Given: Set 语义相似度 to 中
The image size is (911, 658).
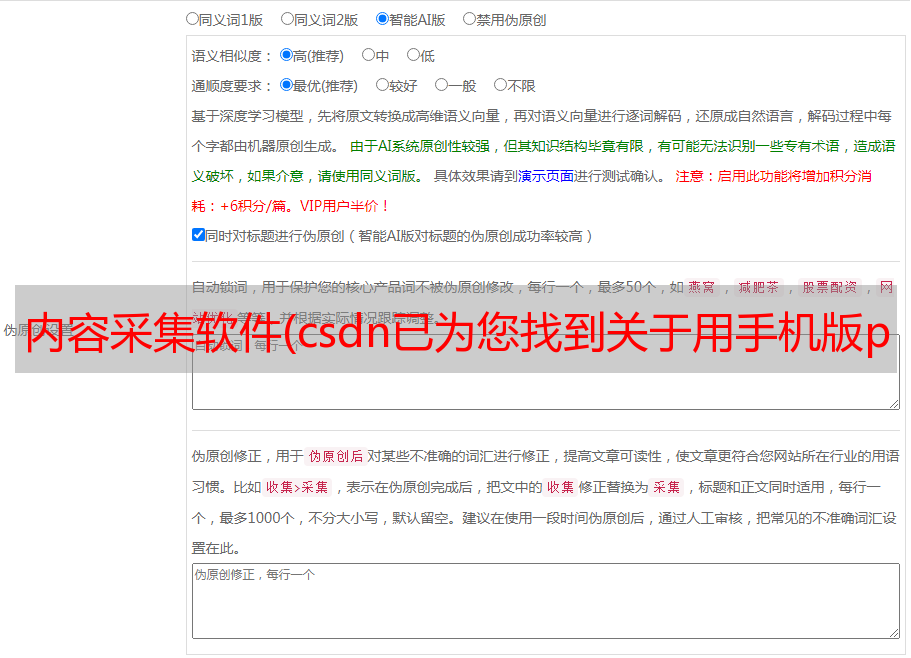Looking at the screenshot, I should click(368, 55).
